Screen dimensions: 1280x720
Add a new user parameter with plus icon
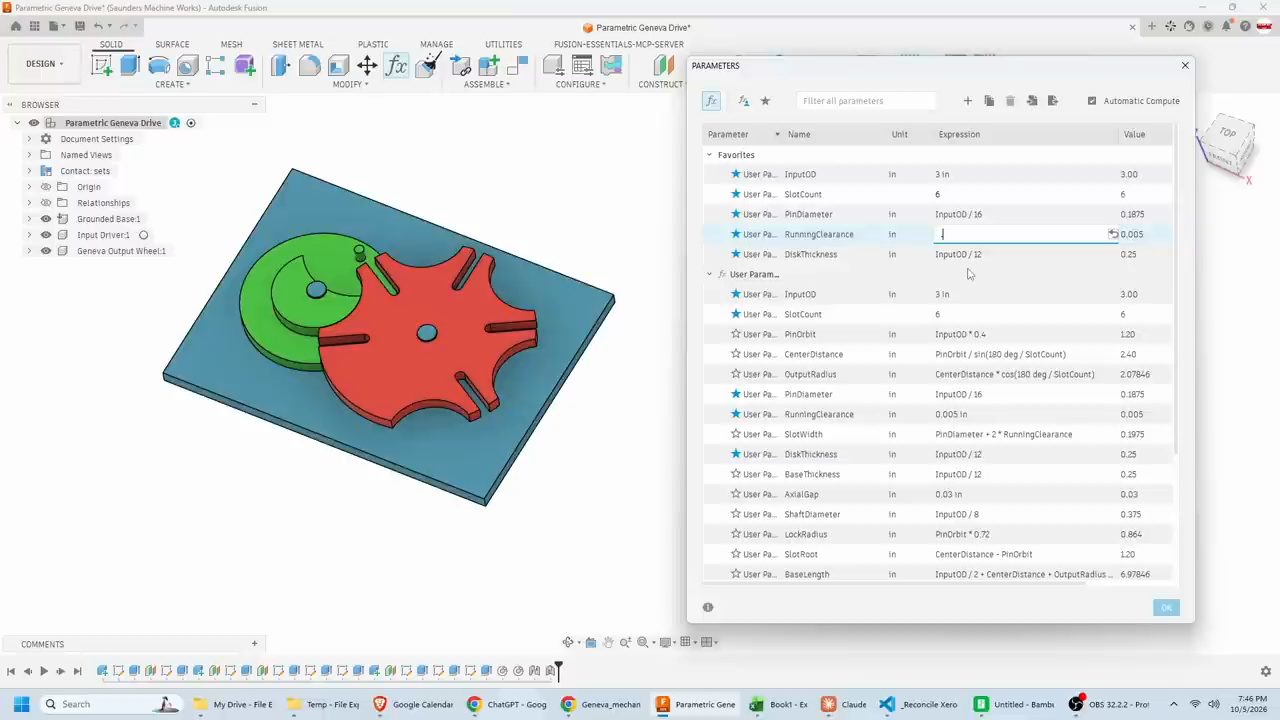tap(967, 101)
